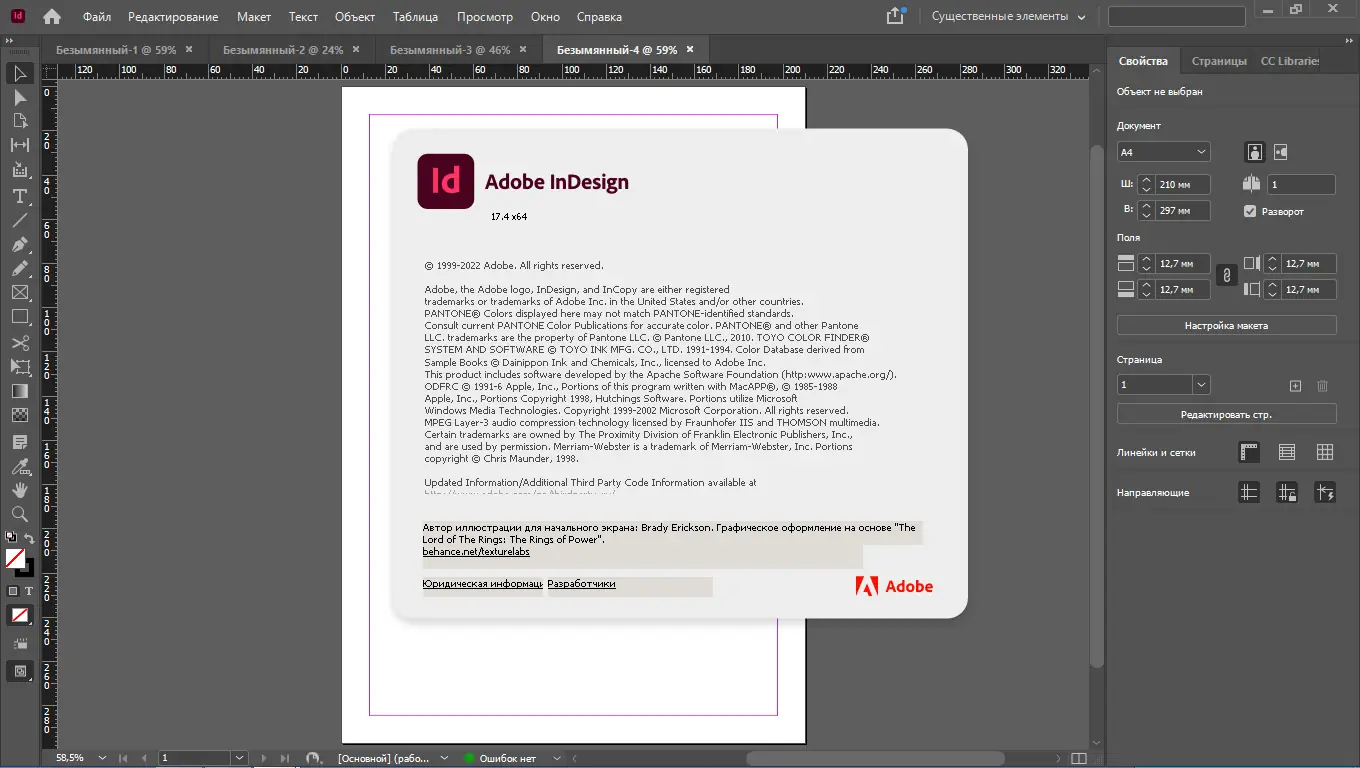Toggle baseline grid display
This screenshot has height=768, width=1360.
coord(1287,452)
